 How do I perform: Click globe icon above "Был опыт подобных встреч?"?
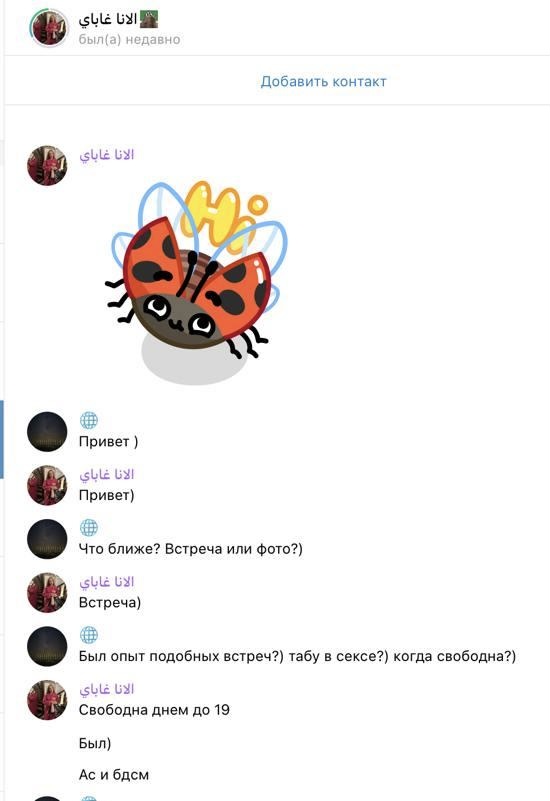pos(89,634)
